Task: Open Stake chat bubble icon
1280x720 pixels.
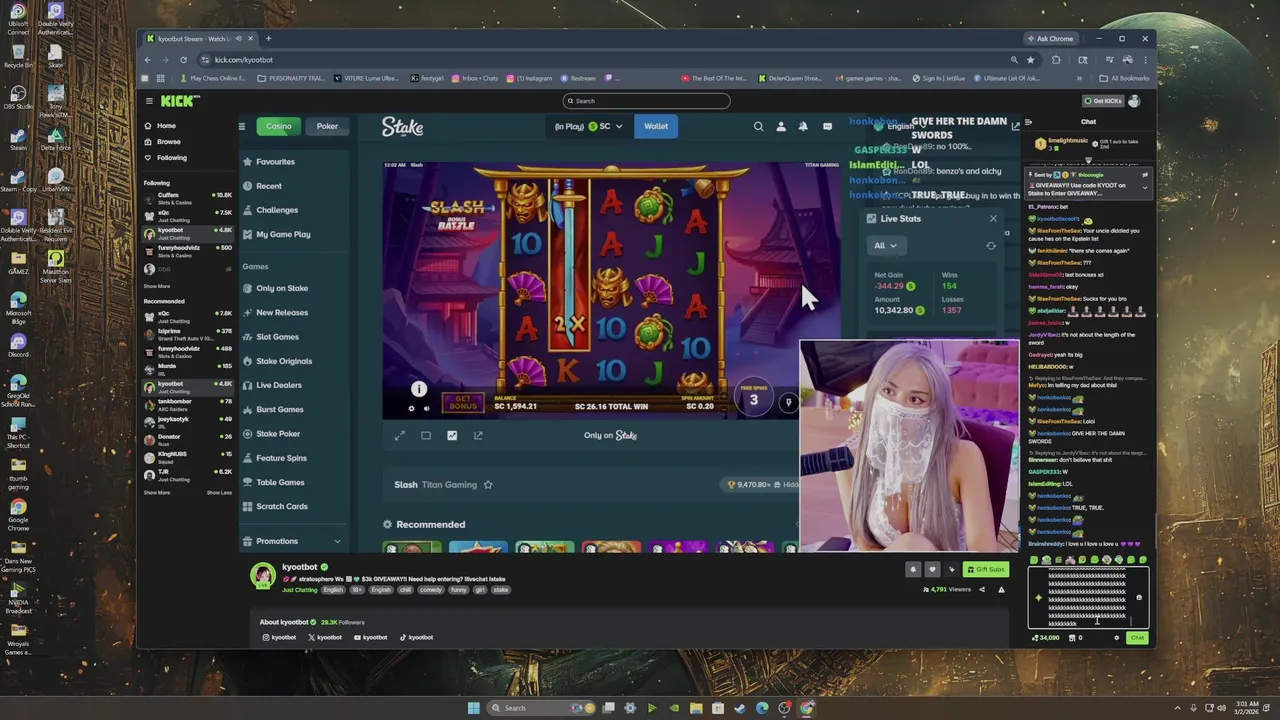Action: pyautogui.click(x=827, y=126)
